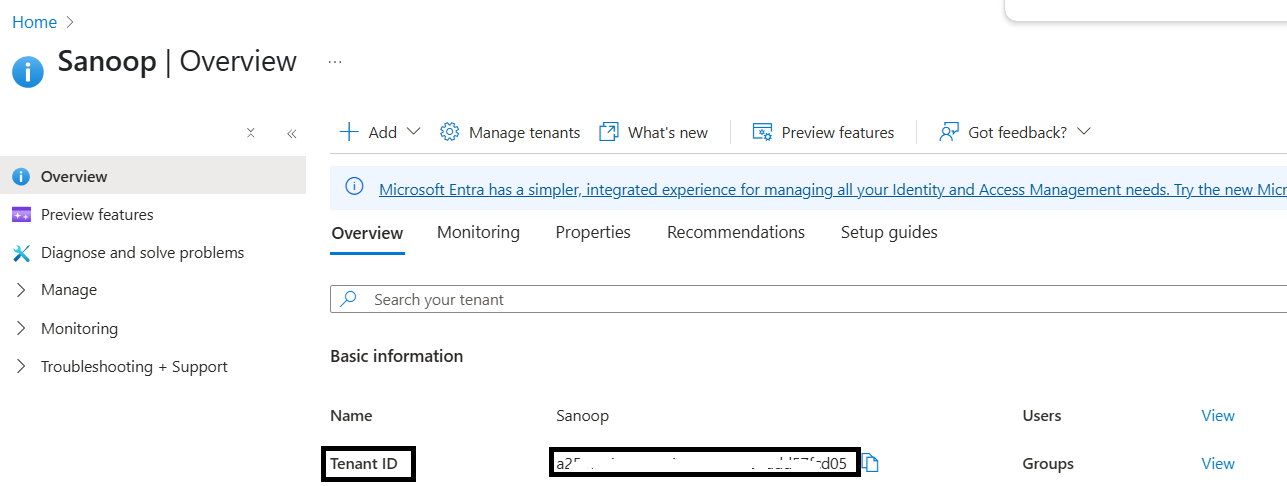This screenshot has height=486, width=1287.
Task: Click the Got feedback? text
Action: [1017, 132]
